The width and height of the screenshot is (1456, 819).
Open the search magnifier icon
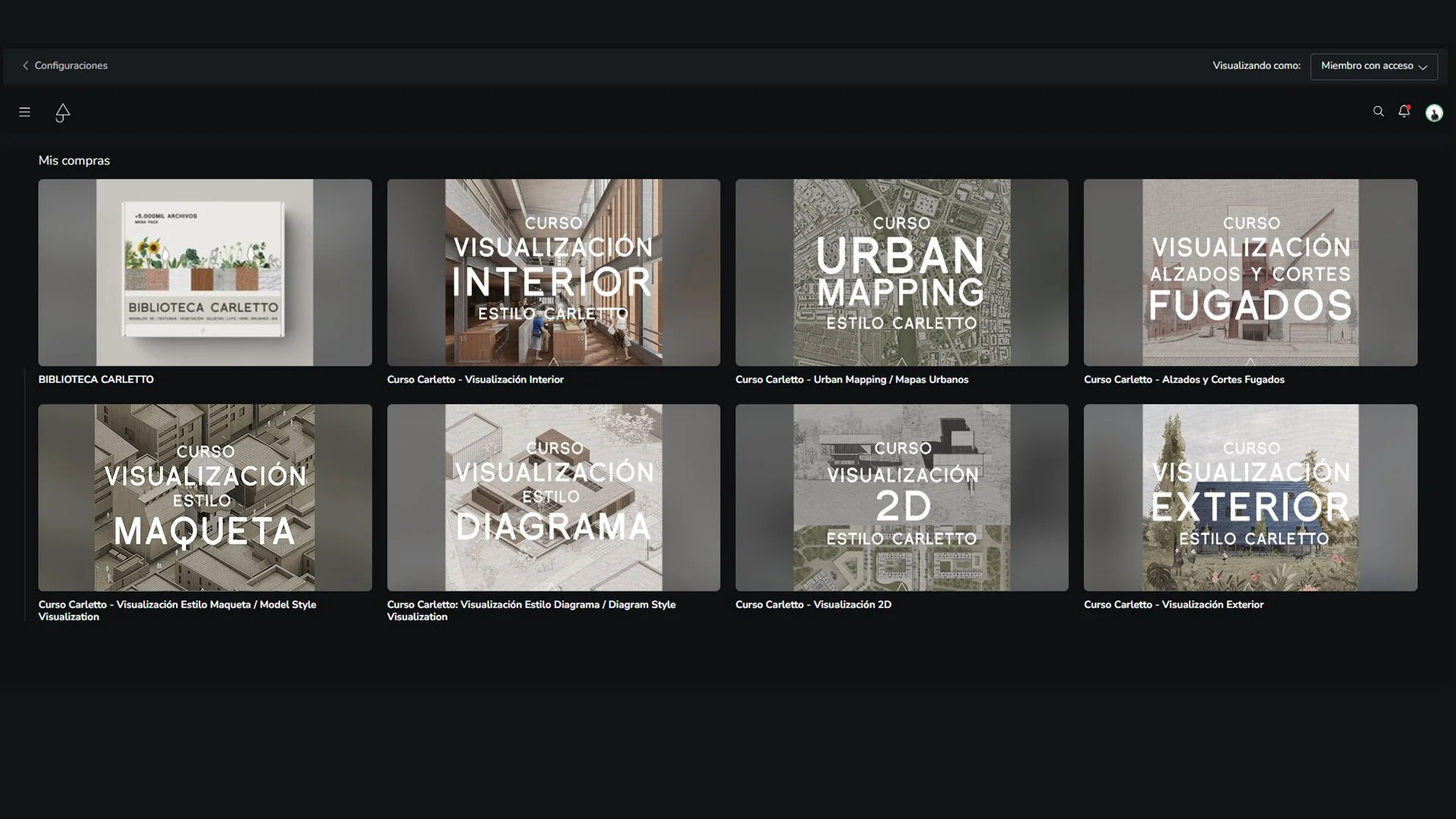pos(1378,111)
